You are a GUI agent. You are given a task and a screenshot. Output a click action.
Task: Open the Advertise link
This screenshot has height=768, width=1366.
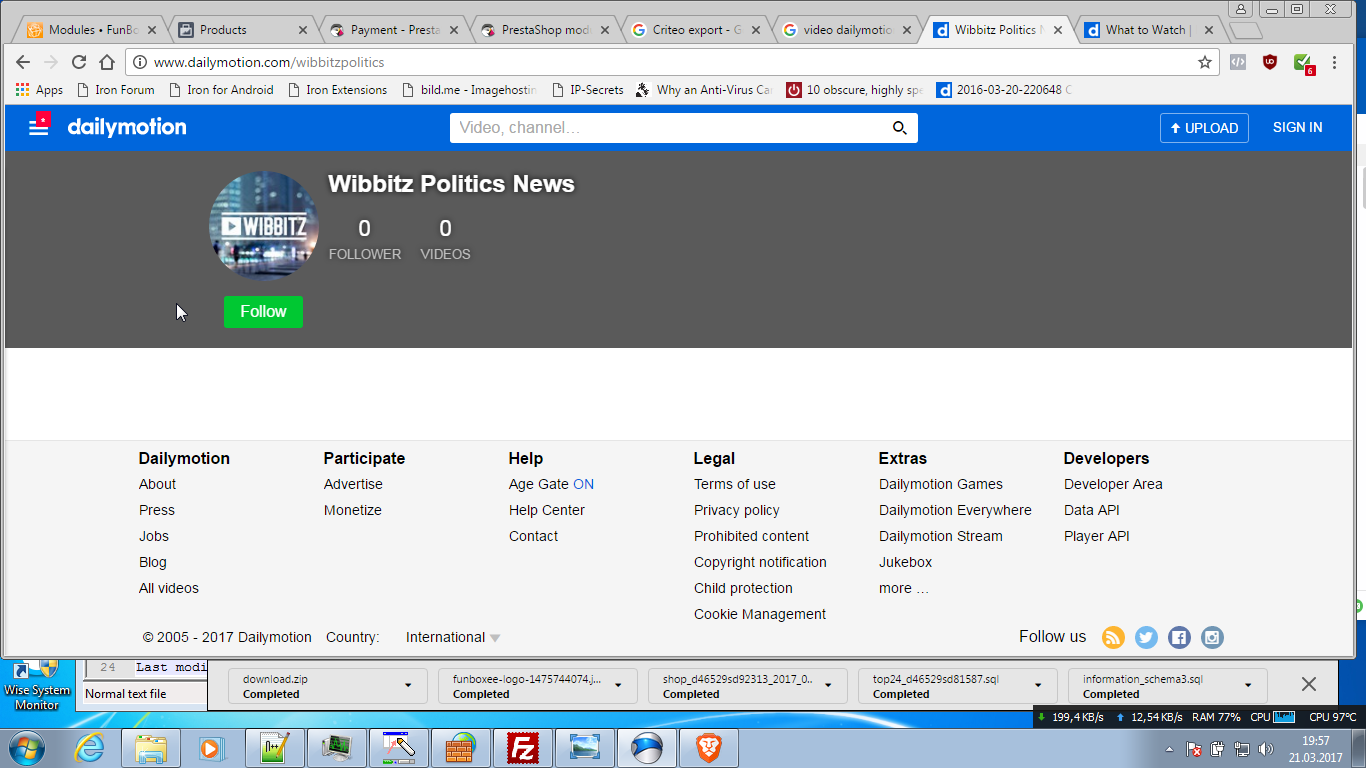click(x=353, y=484)
